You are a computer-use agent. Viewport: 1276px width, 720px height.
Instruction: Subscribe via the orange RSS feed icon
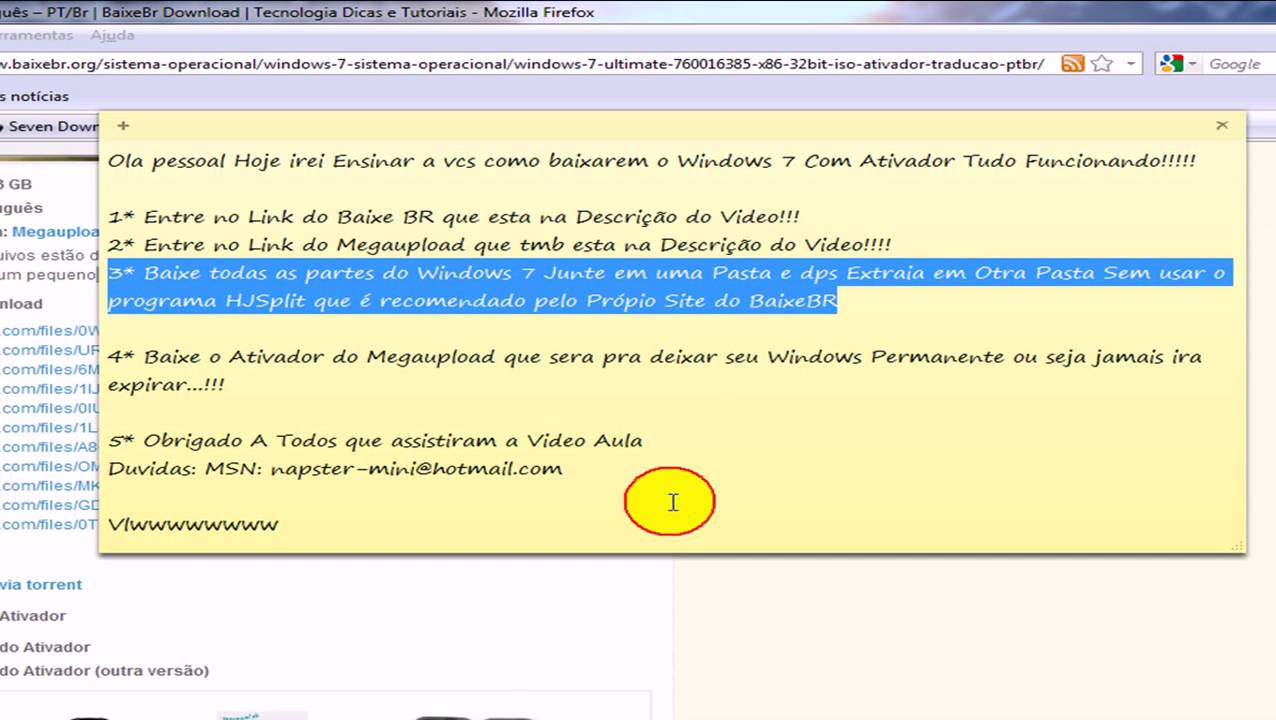[1072, 63]
